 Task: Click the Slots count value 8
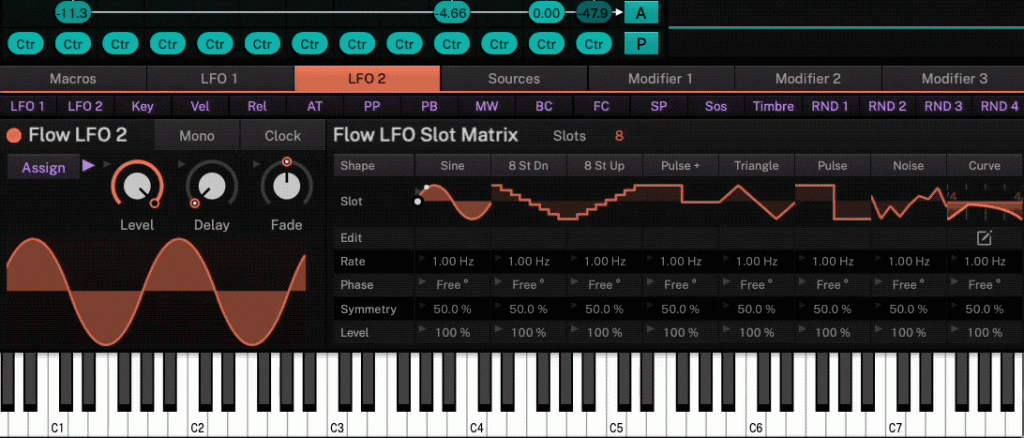pos(619,136)
